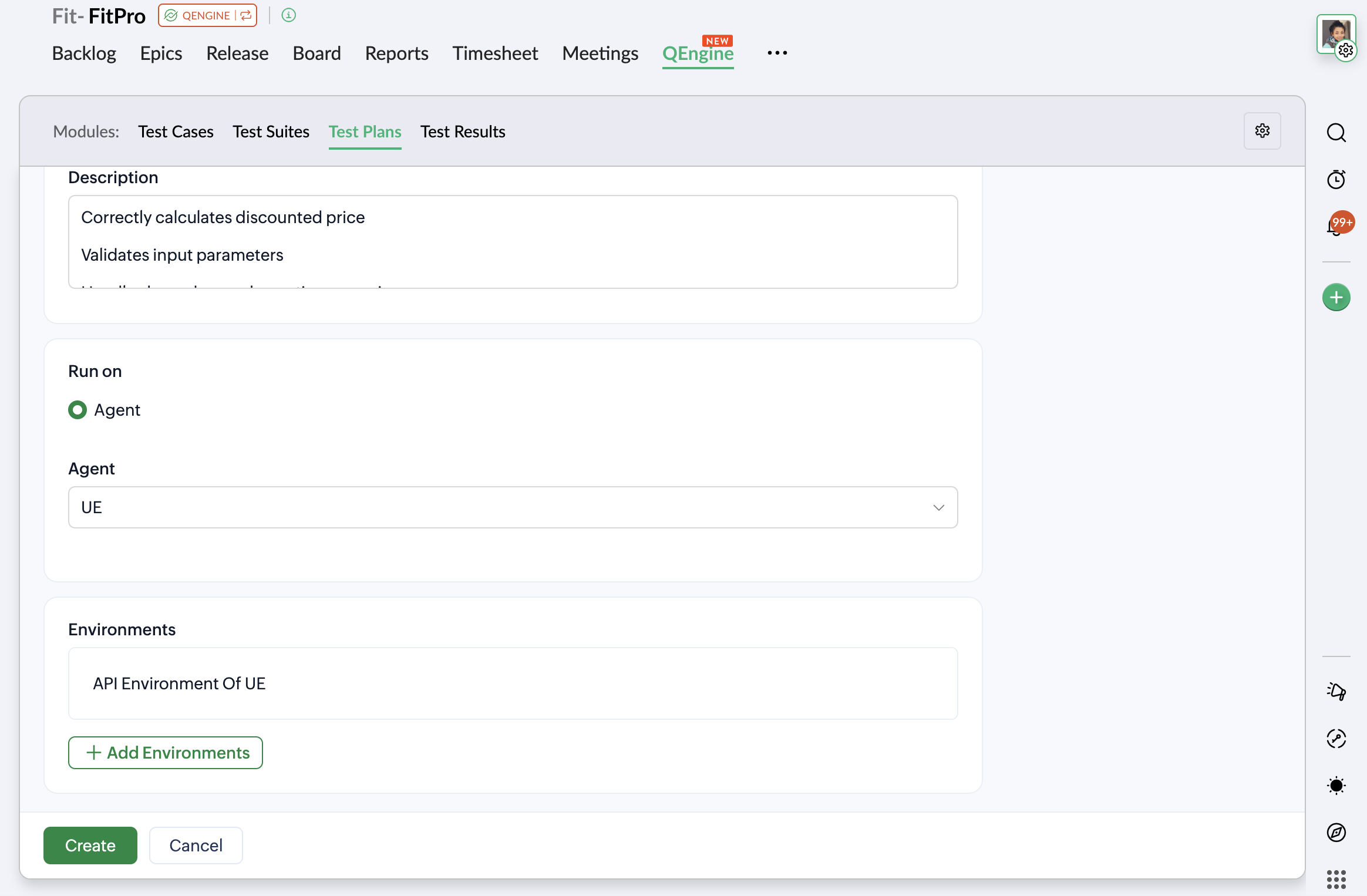
Task: Click Add Environments button
Action: click(x=166, y=753)
